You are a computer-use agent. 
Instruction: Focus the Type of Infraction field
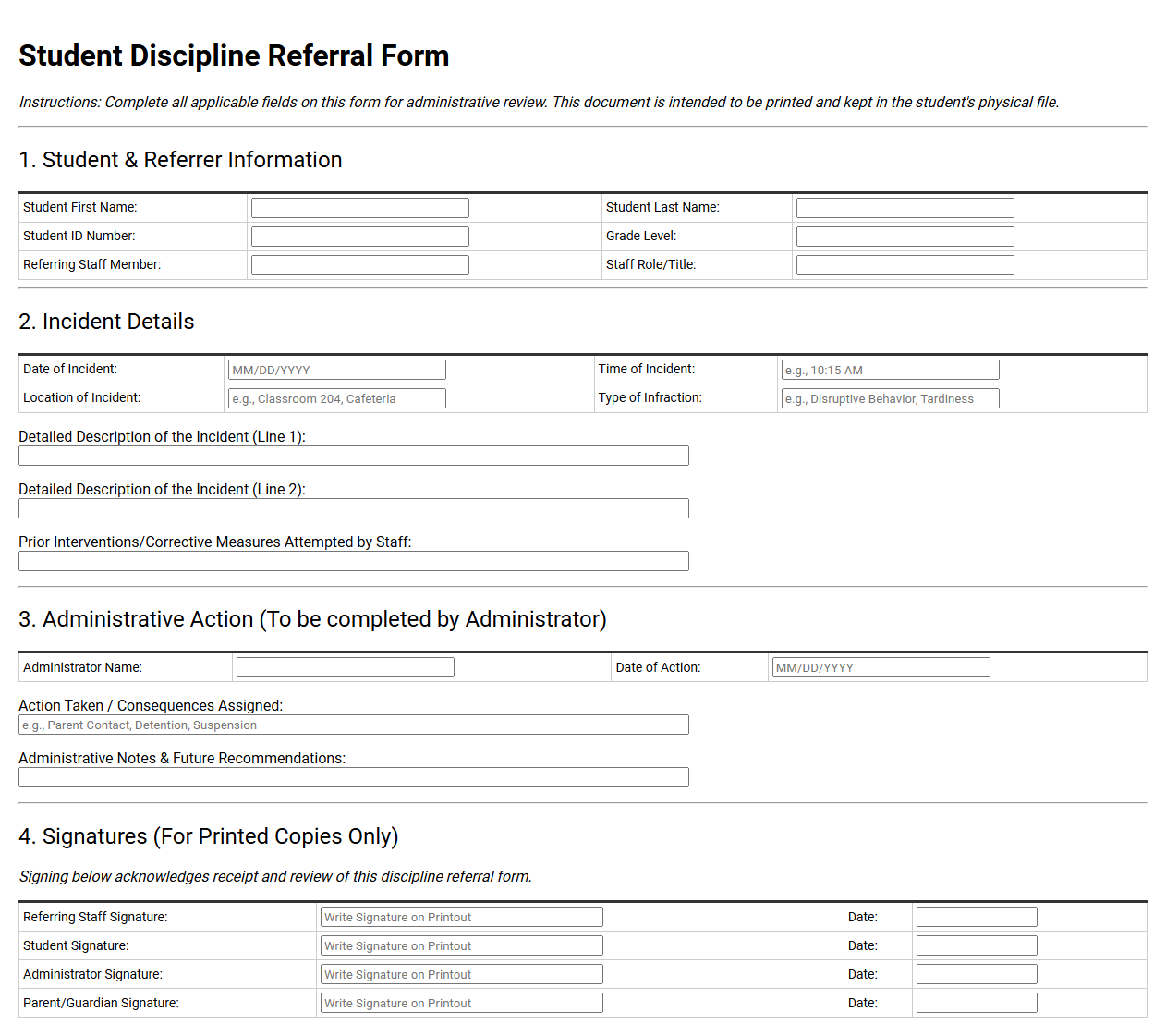pyautogui.click(x=890, y=398)
